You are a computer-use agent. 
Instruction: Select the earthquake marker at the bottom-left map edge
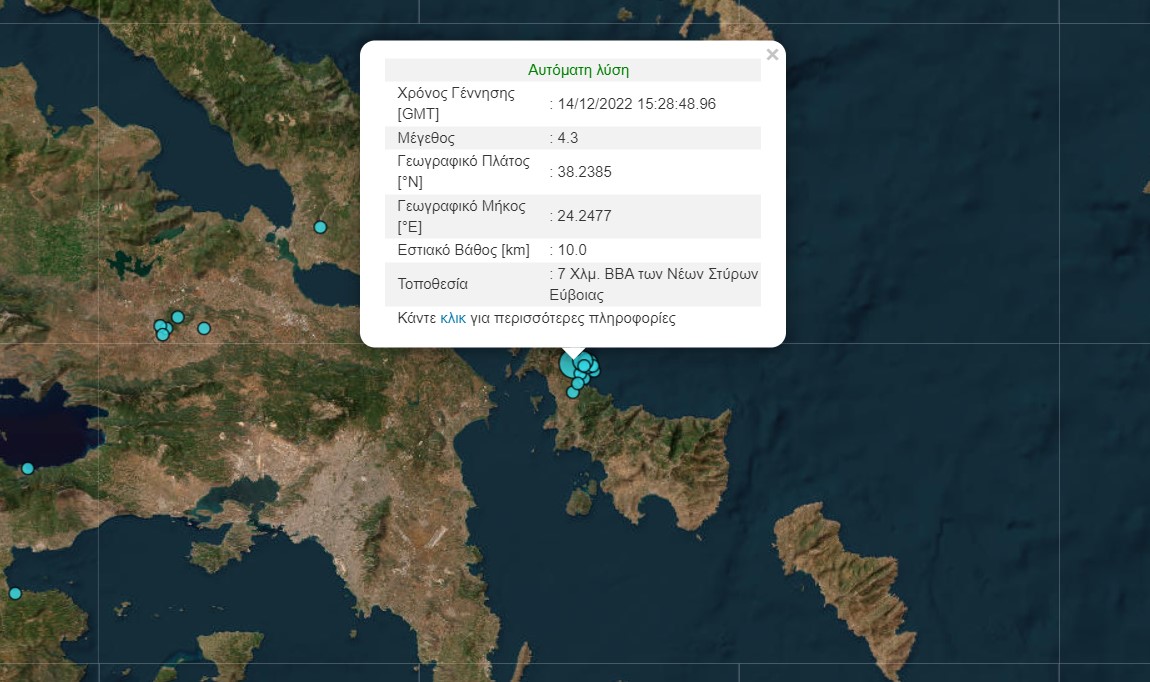point(15,593)
